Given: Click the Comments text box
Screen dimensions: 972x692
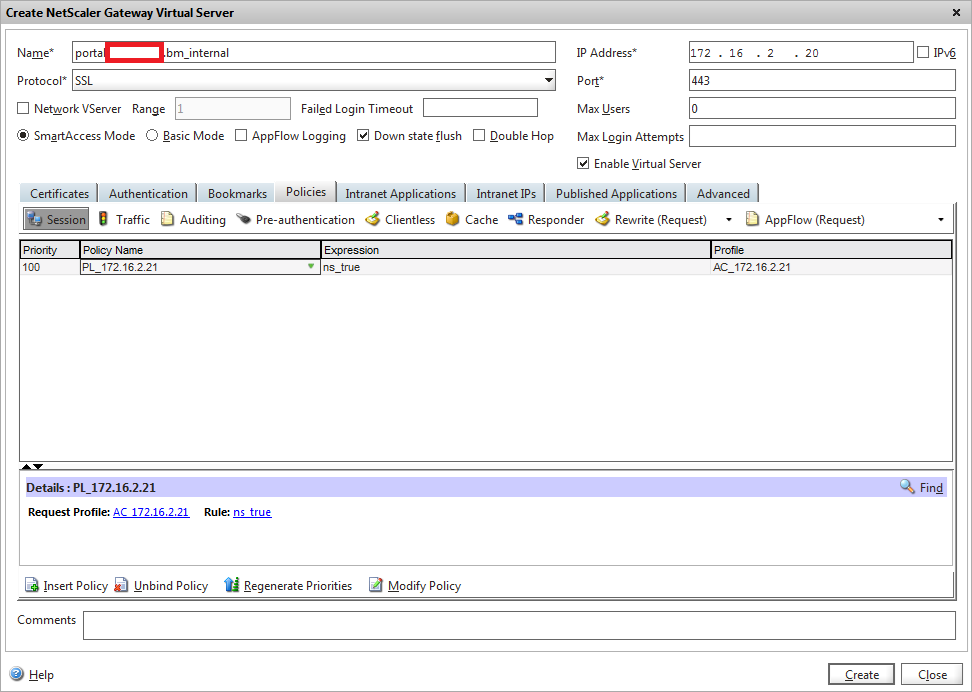Looking at the screenshot, I should tap(519, 625).
